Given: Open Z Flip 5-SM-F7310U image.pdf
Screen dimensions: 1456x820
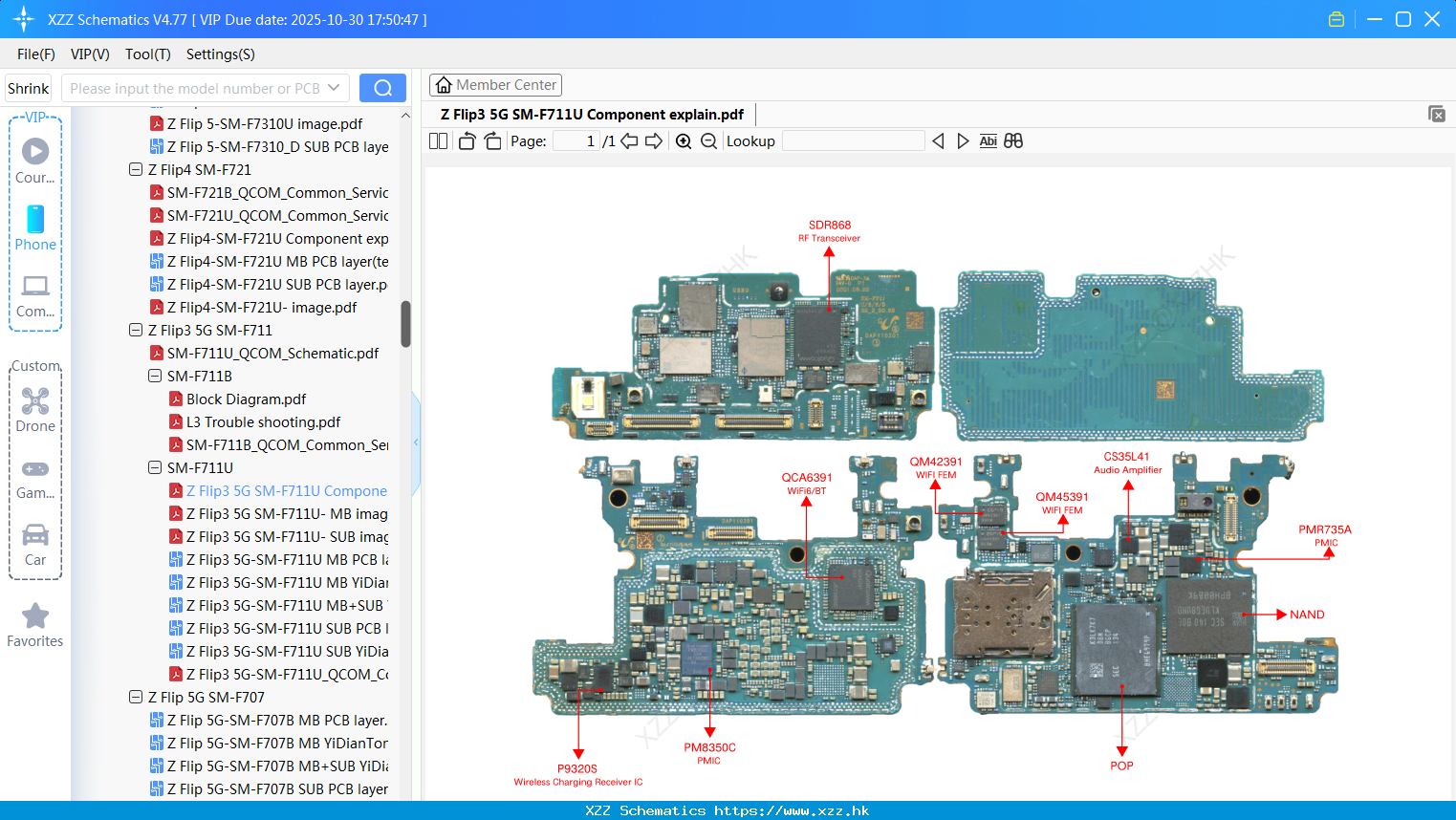Looking at the screenshot, I should pyautogui.click(x=256, y=124).
